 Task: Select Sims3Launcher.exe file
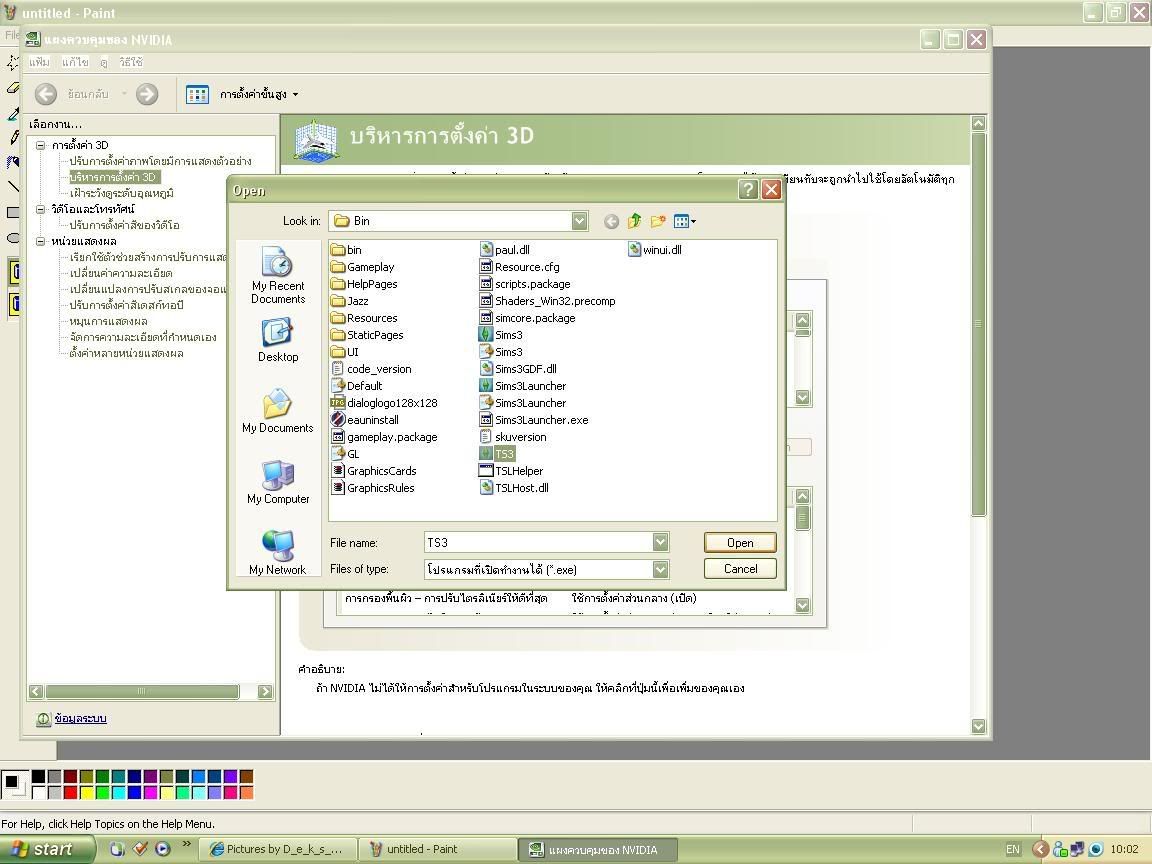(534, 420)
